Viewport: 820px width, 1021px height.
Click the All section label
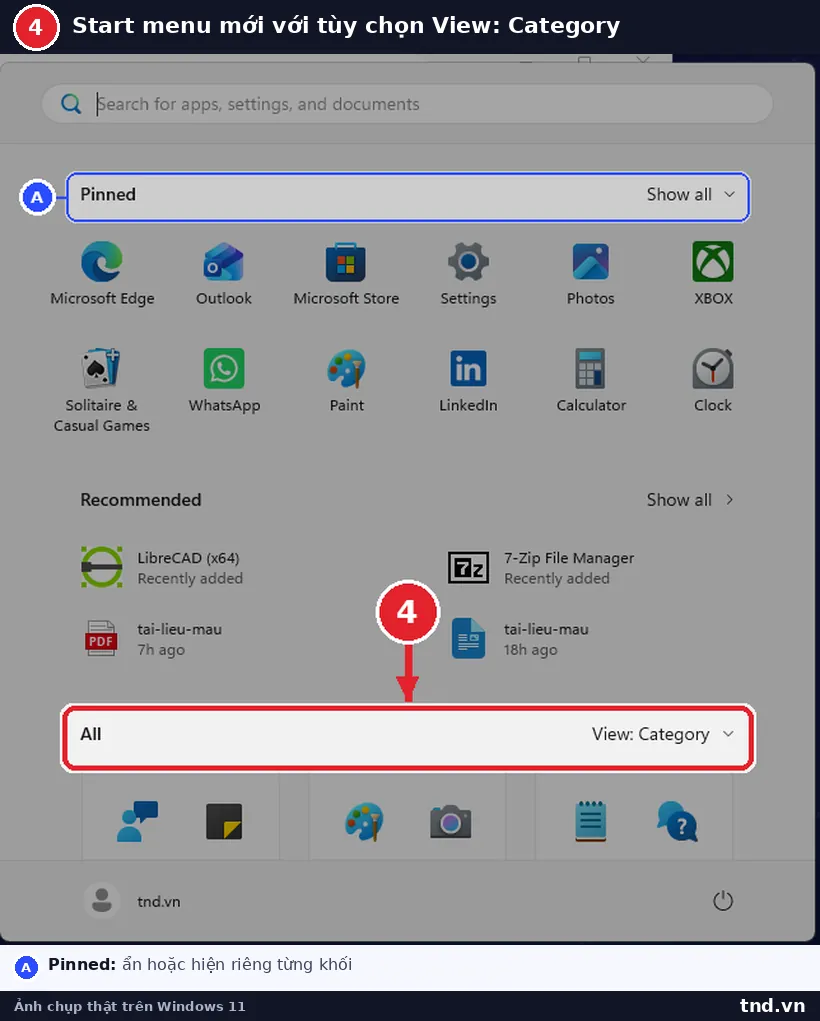[91, 734]
